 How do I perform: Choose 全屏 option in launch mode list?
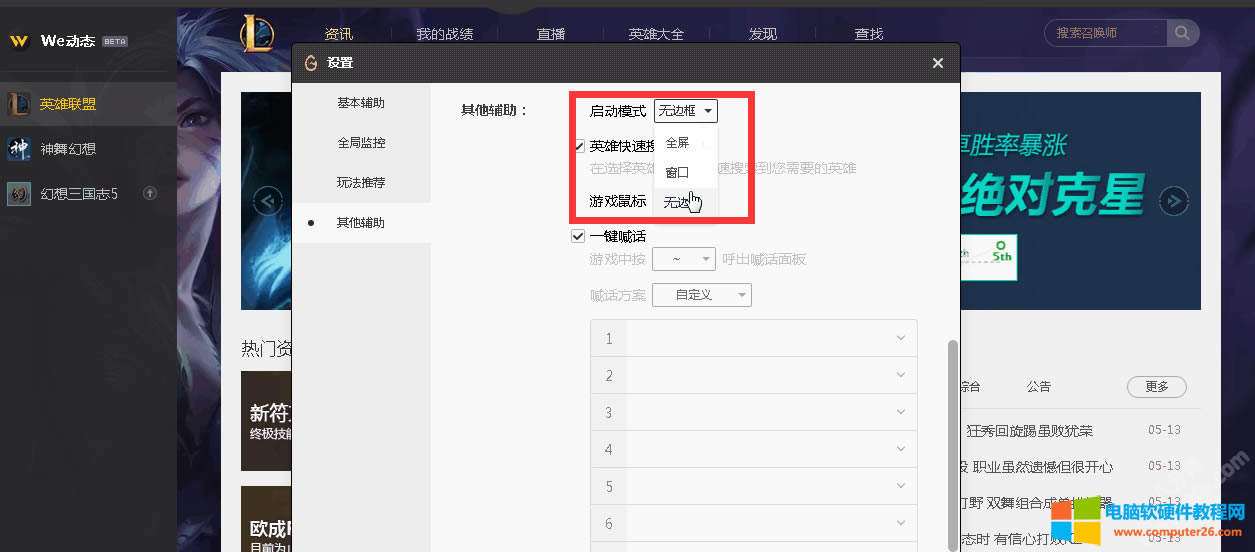pyautogui.click(x=685, y=143)
